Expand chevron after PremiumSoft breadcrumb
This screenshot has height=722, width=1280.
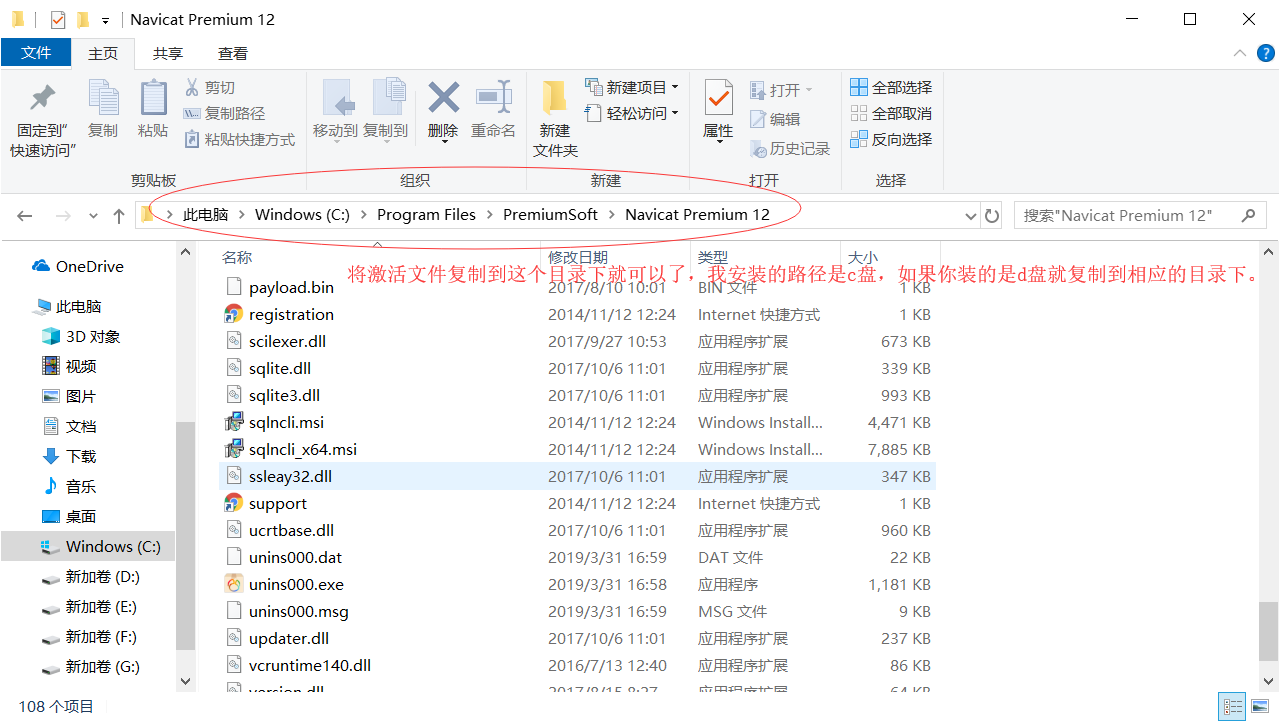(612, 215)
